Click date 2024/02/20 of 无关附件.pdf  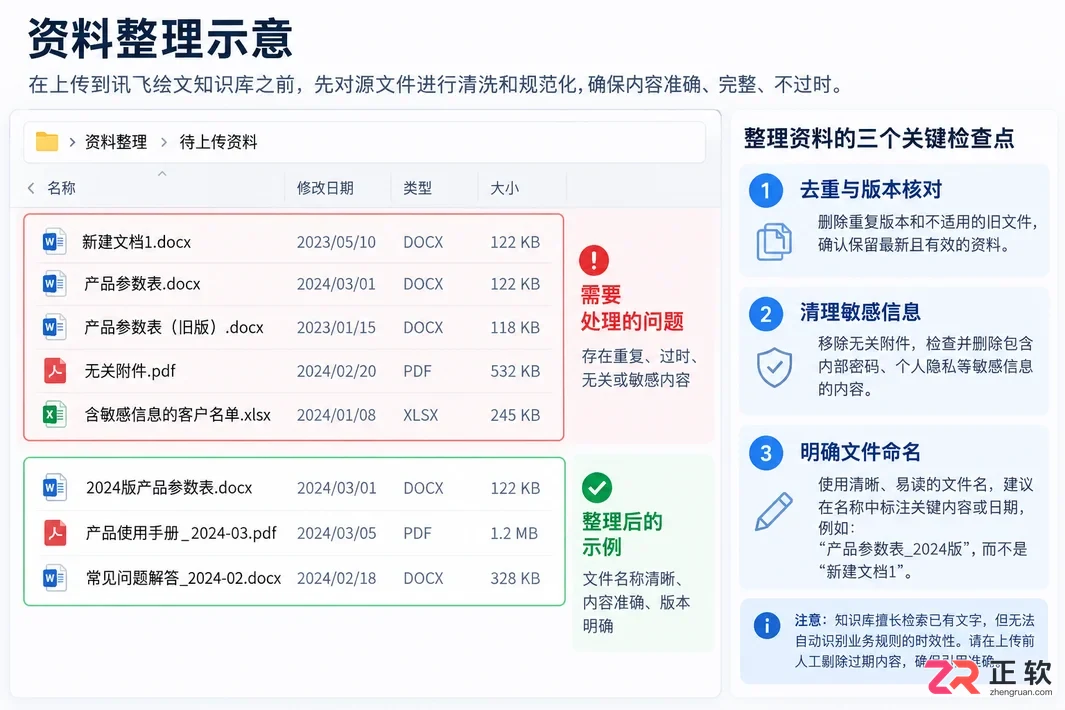click(336, 371)
